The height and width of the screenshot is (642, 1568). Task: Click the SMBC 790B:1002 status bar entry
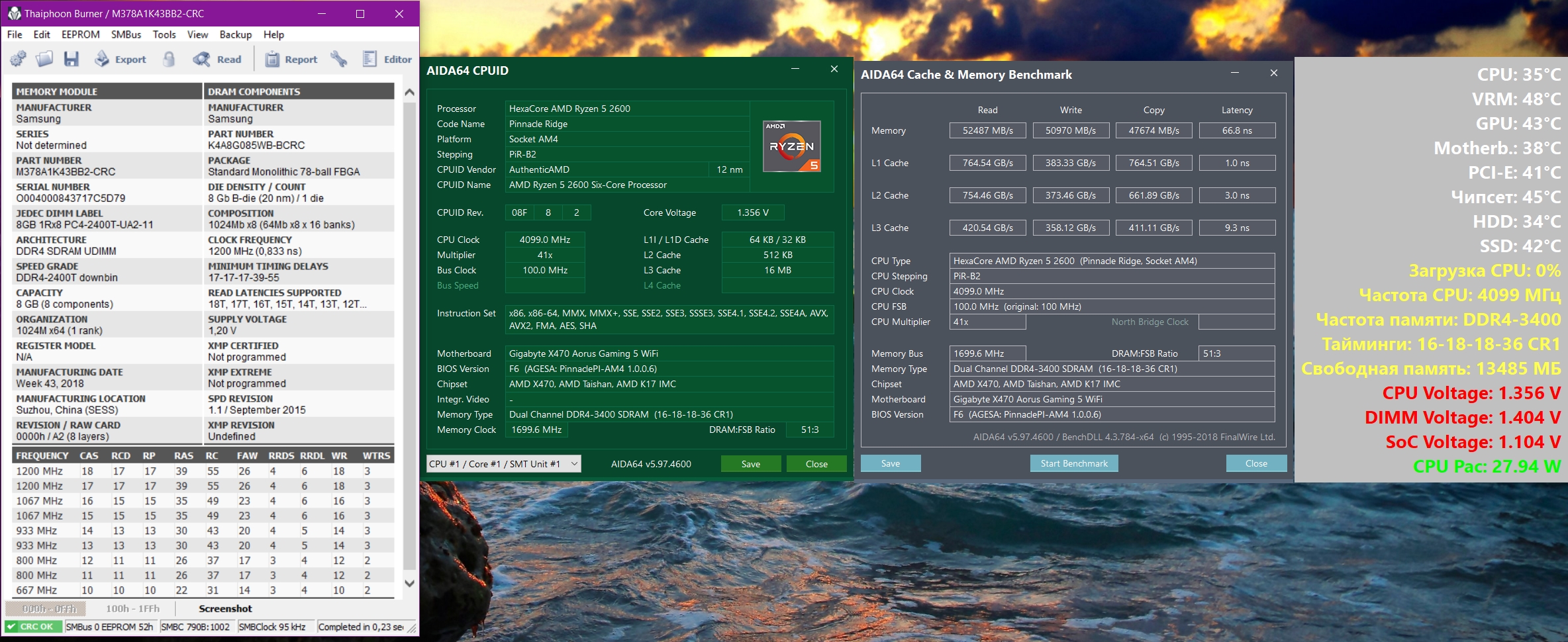195,627
